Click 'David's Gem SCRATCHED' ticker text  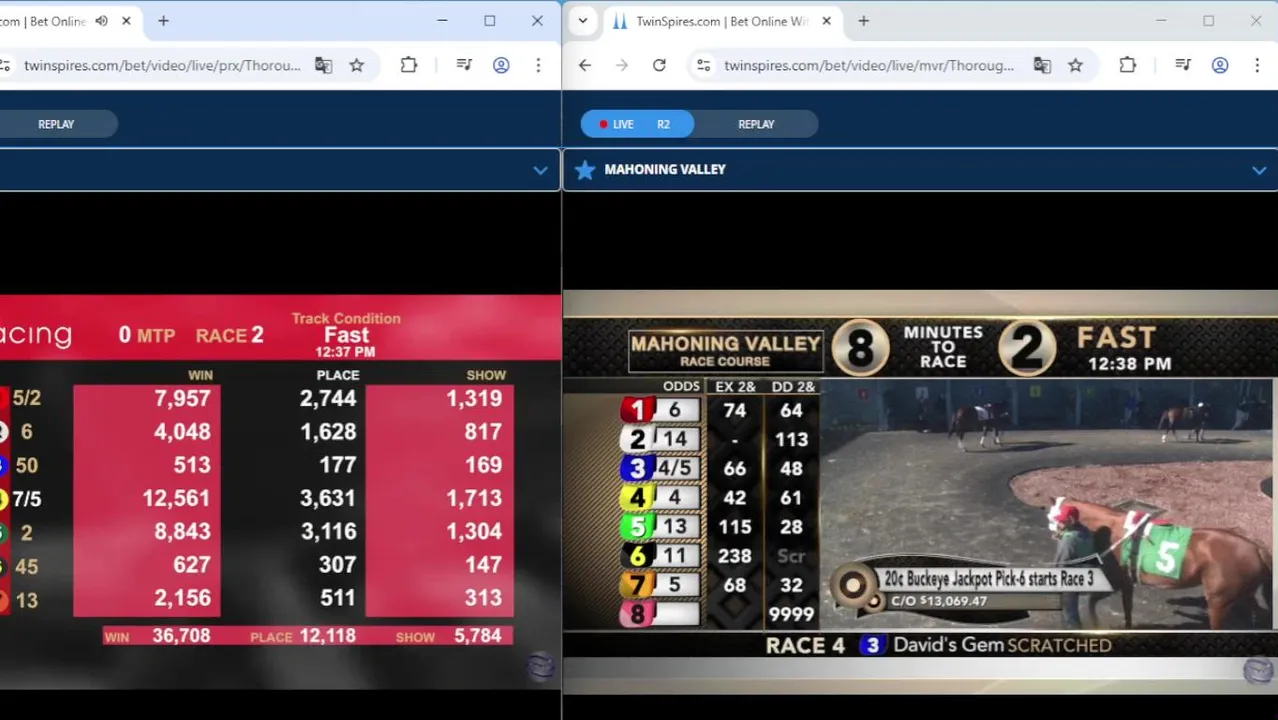[1002, 645]
